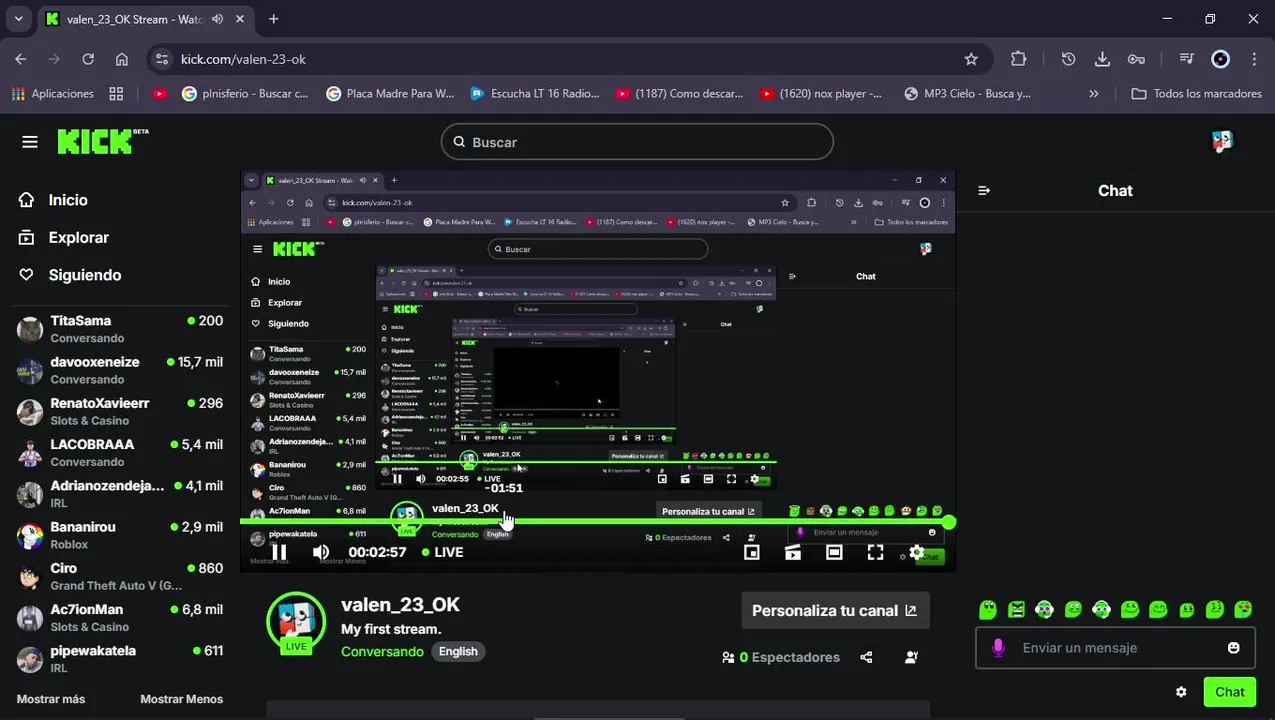The width and height of the screenshot is (1275, 720).
Task: Open LACOBRAAA channel
Action: (120, 452)
